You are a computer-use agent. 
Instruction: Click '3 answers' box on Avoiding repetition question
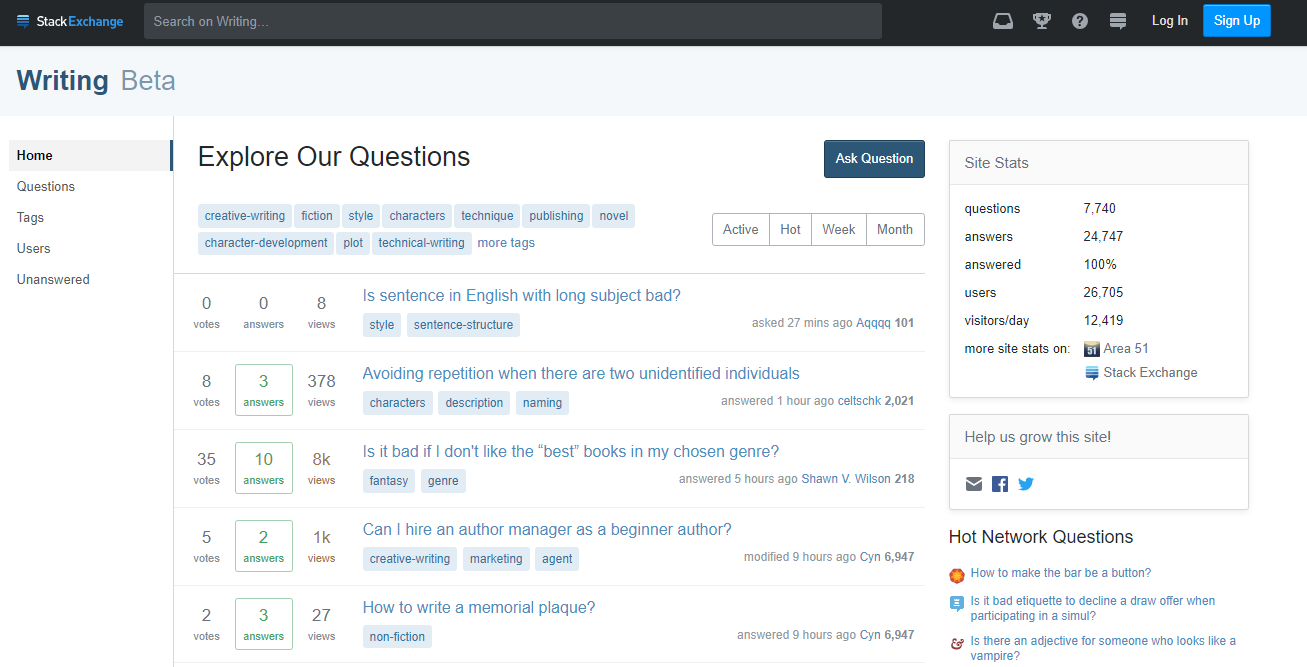click(x=264, y=390)
